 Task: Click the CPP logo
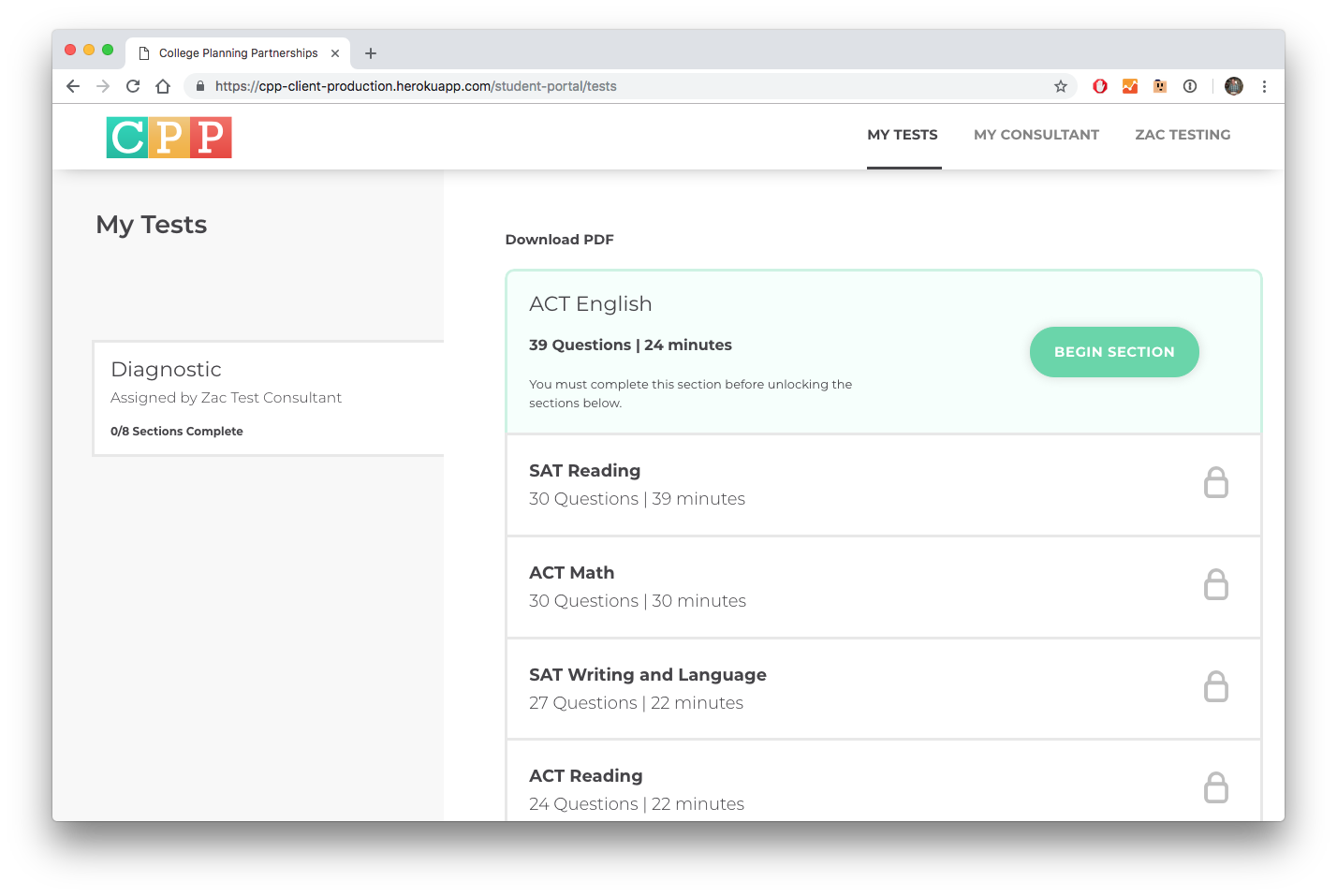coord(169,137)
